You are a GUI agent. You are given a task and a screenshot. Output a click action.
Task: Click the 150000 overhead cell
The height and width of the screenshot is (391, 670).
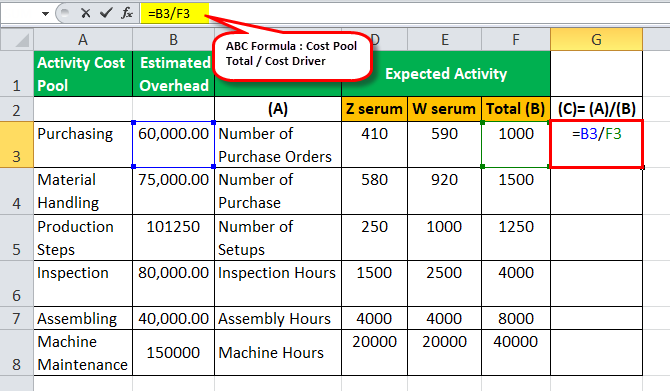[173, 353]
